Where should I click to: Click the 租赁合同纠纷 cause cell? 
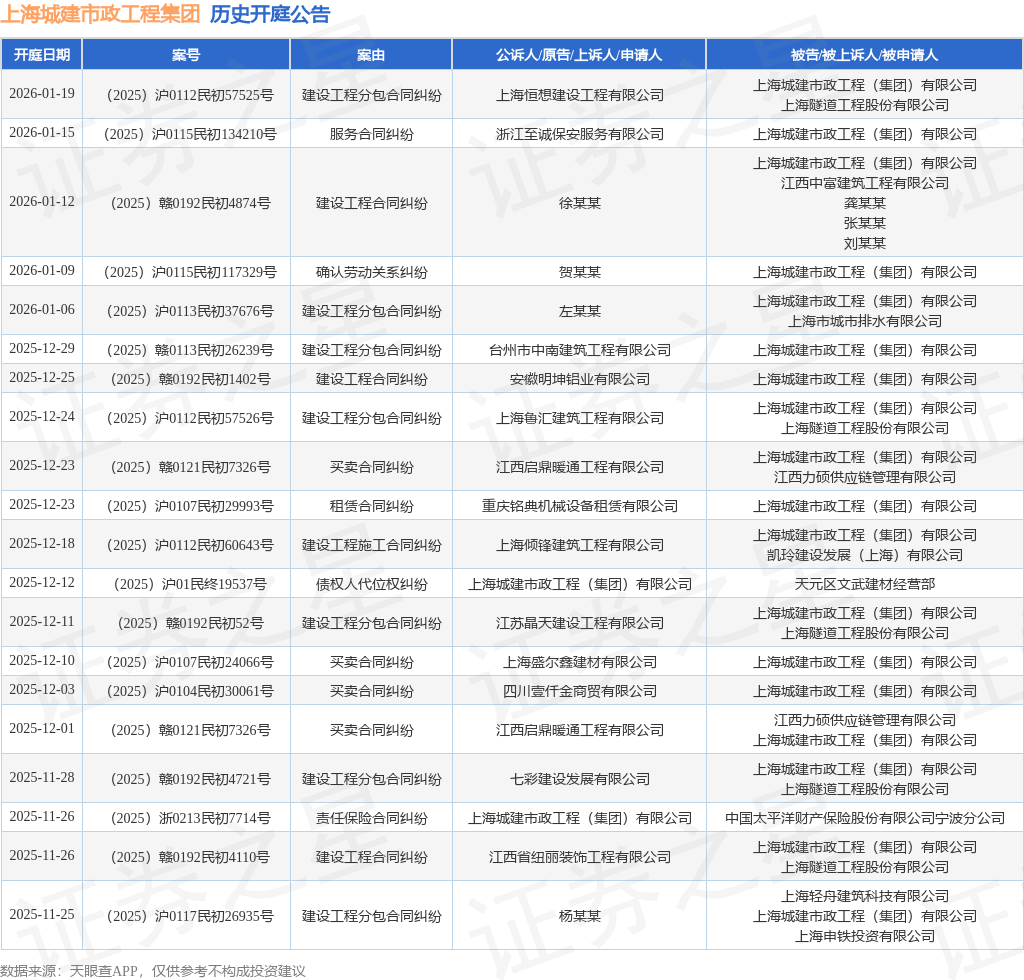pyautogui.click(x=371, y=507)
